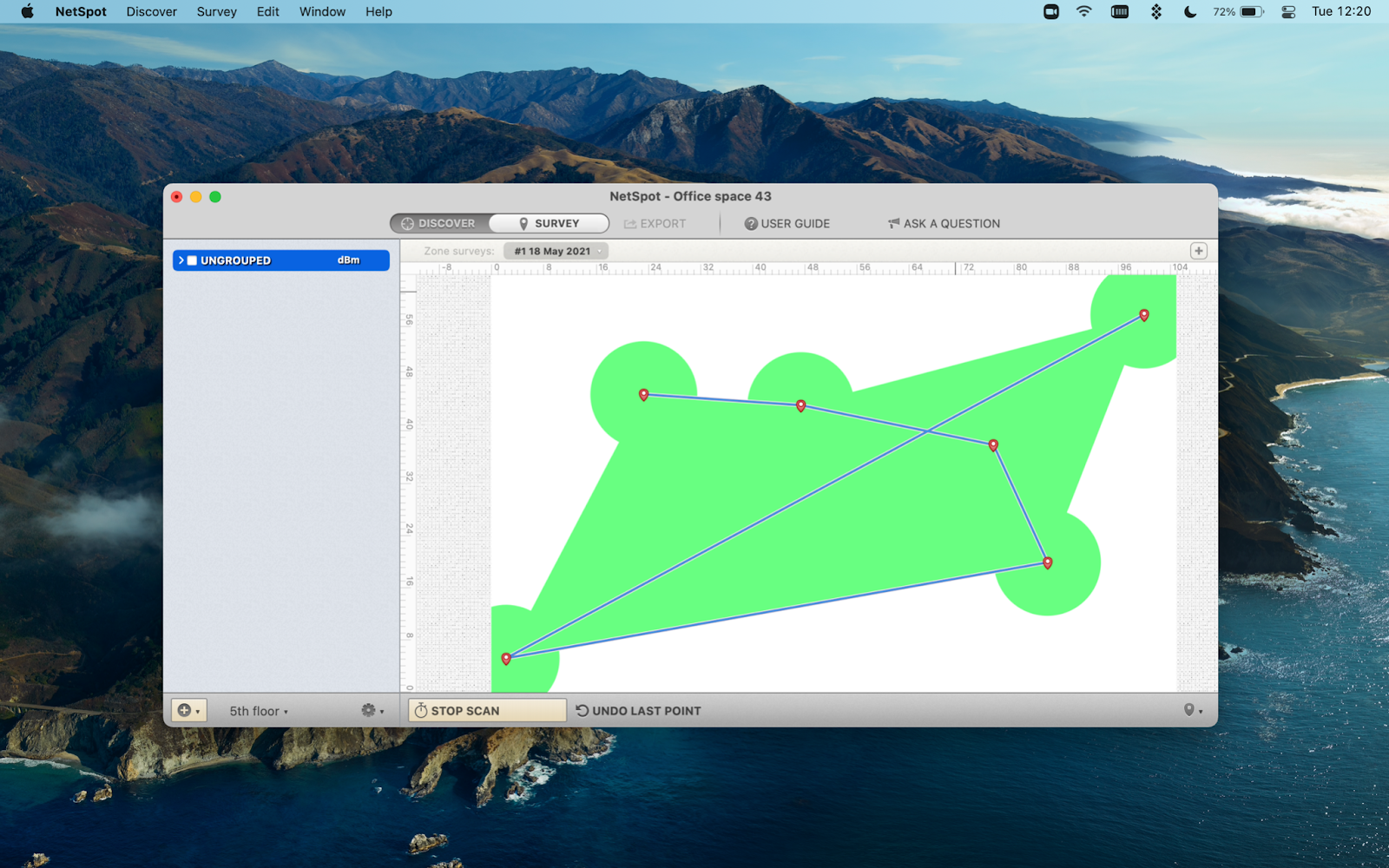Screen dimensions: 1389x868
Task: Open the Zone surveys dropdown
Action: click(556, 251)
